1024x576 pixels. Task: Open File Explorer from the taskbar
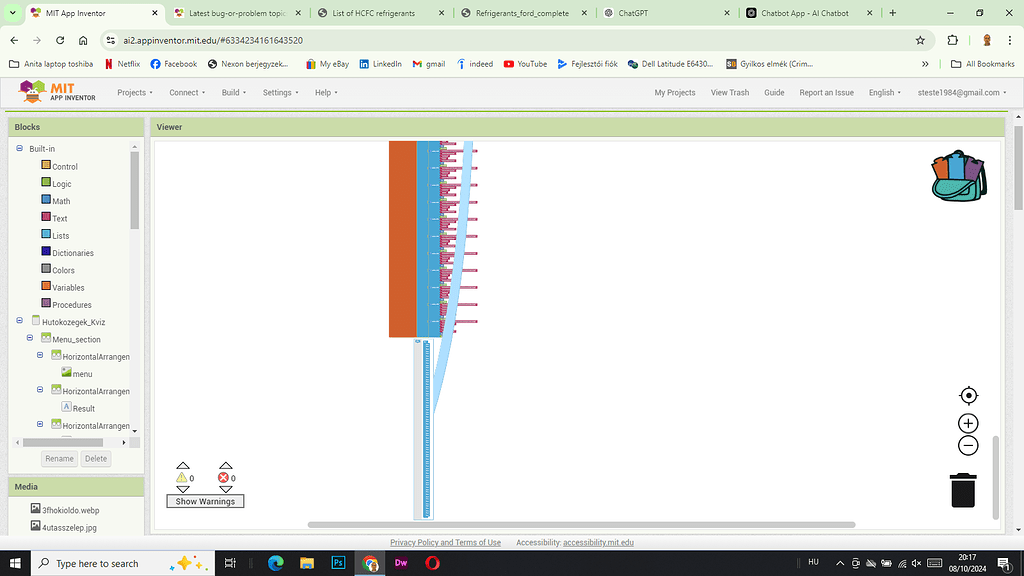[307, 563]
